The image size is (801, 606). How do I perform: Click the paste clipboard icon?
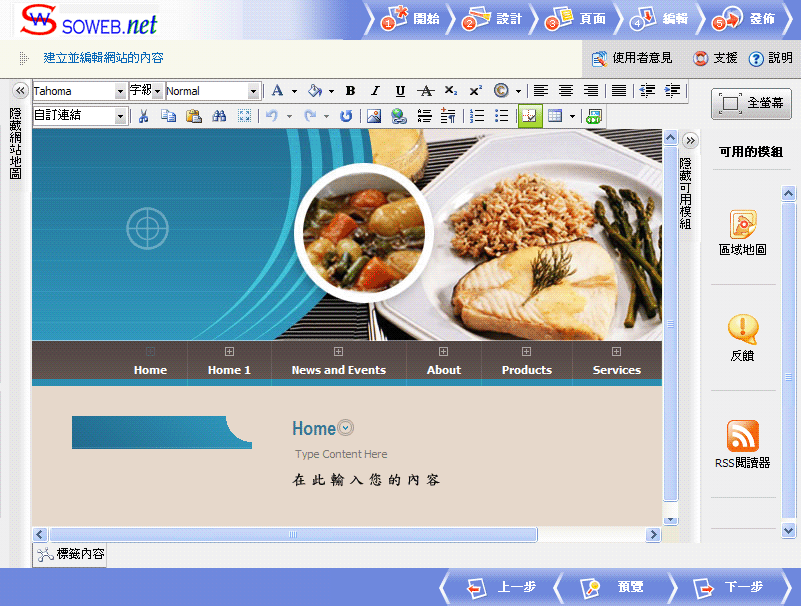pos(194,116)
